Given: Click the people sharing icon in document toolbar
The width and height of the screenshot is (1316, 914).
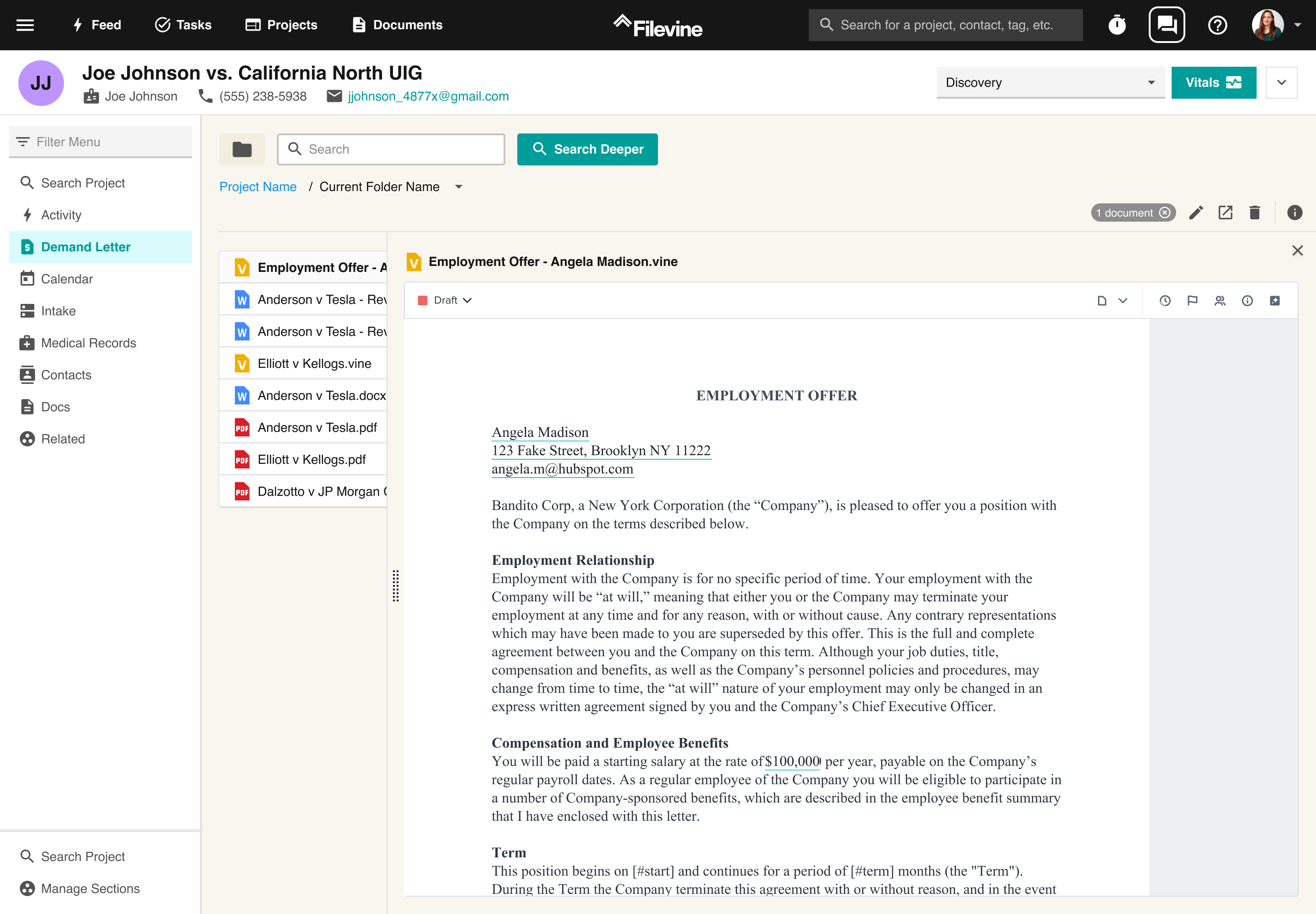Looking at the screenshot, I should (1220, 301).
